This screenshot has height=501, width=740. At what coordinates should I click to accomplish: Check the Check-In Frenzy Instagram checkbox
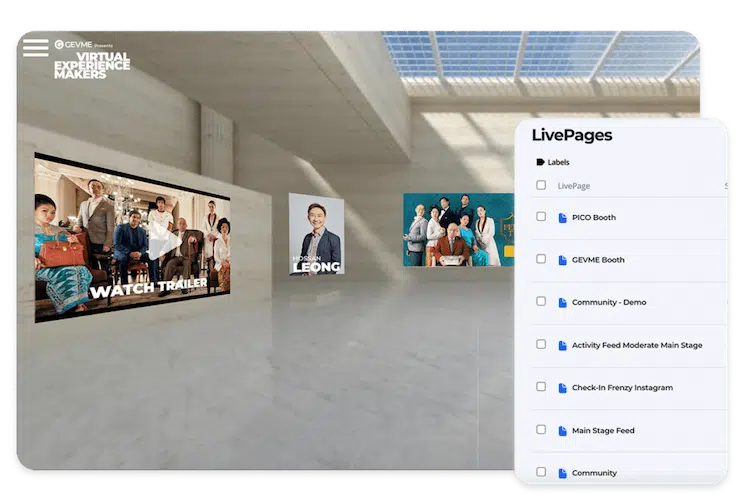[541, 387]
